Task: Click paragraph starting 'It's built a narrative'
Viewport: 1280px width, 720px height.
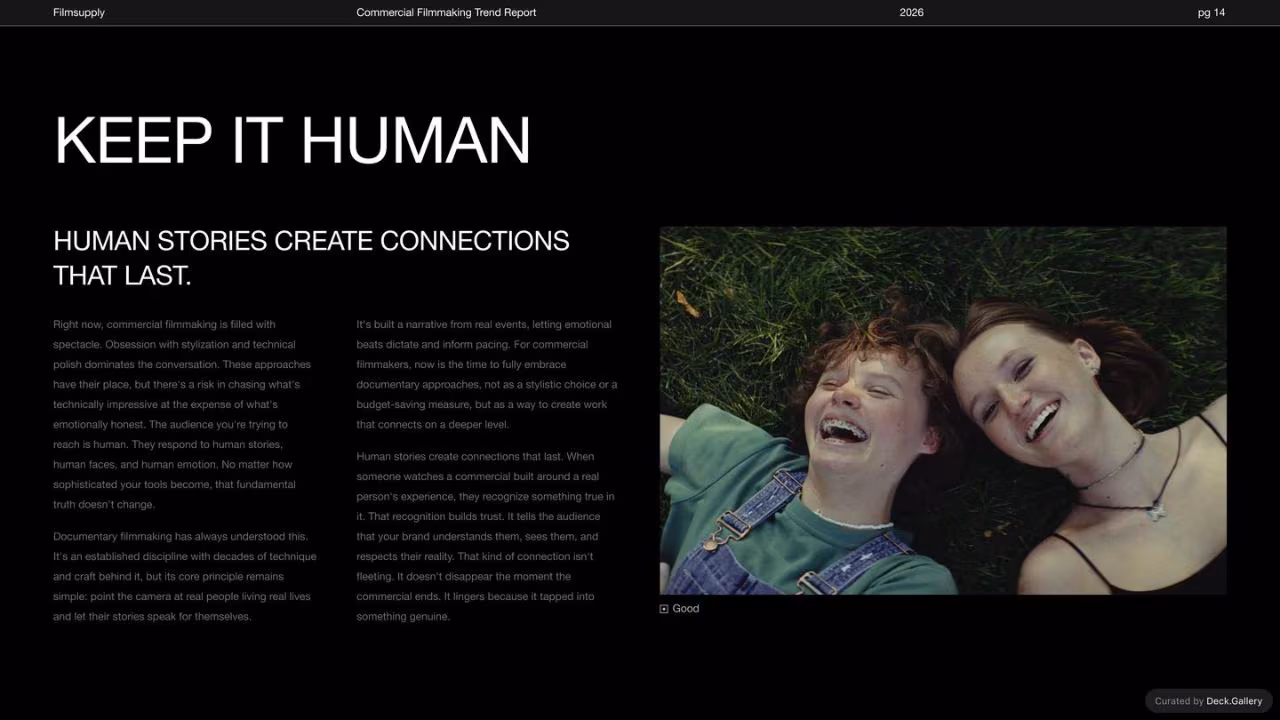Action: [487, 374]
